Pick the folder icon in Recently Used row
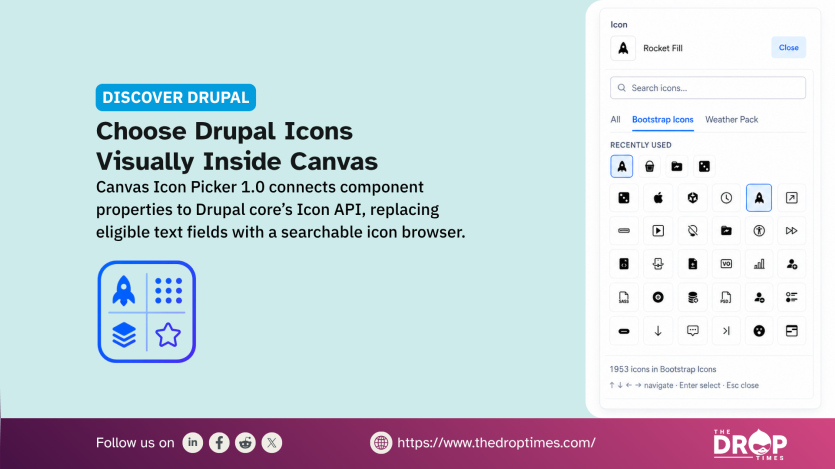835x469 pixels. coord(677,166)
